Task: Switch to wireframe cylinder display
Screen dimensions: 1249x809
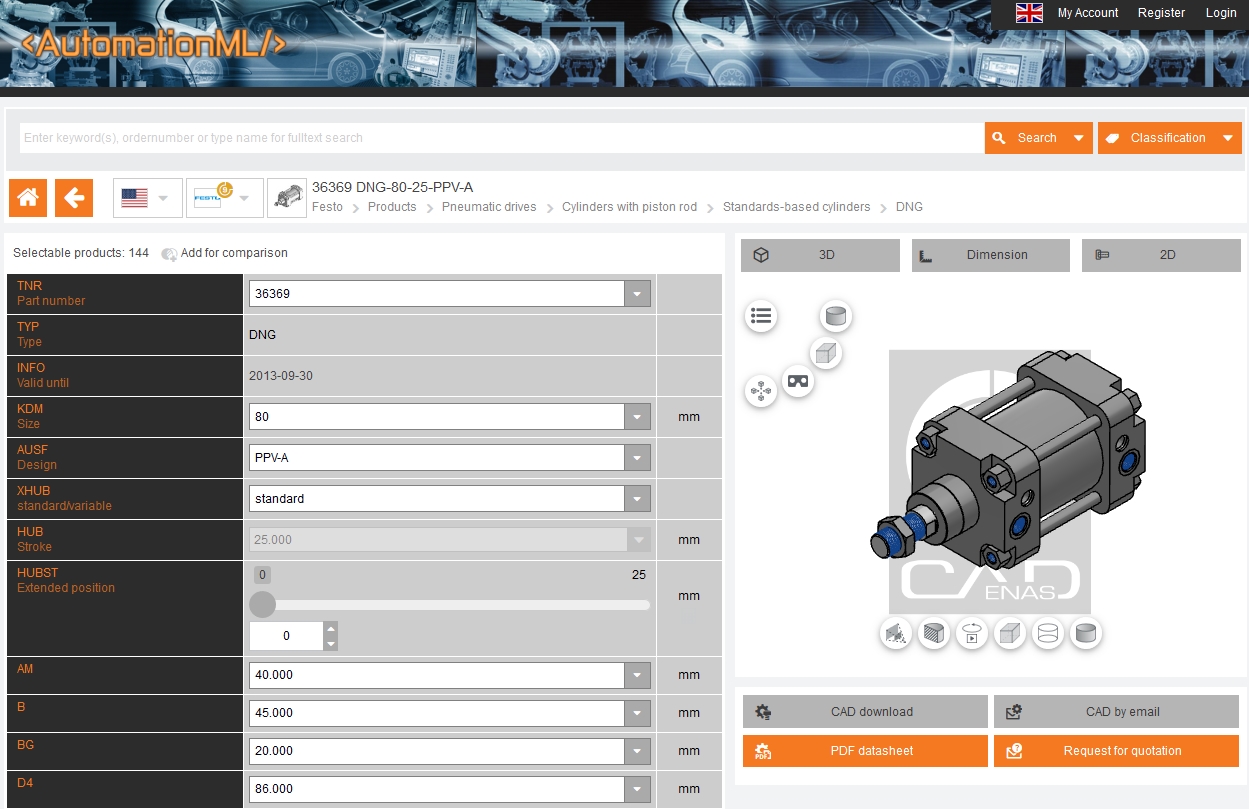Action: coord(1047,633)
